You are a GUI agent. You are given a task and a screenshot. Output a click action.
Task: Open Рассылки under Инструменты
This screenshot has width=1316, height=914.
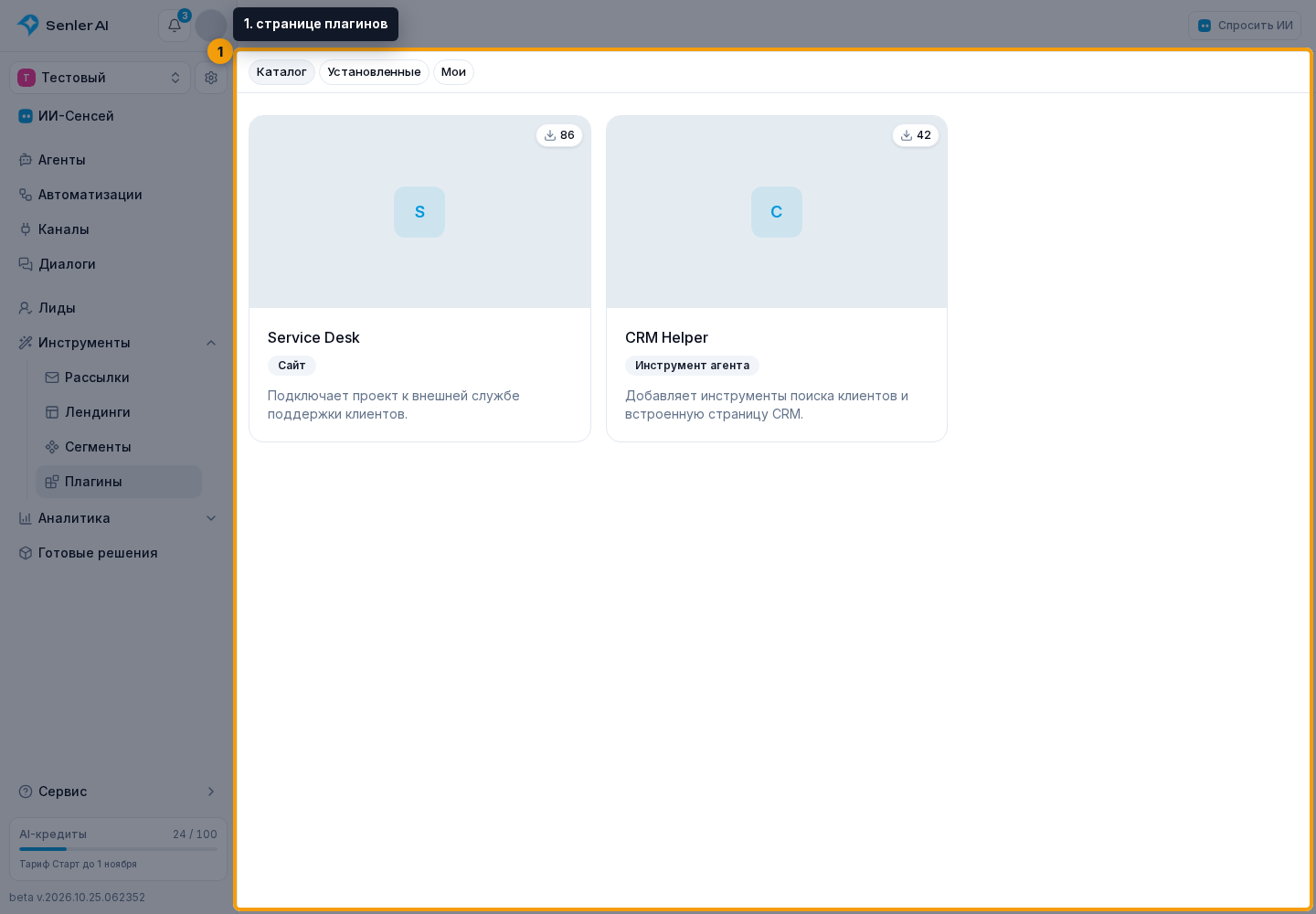click(x=119, y=377)
